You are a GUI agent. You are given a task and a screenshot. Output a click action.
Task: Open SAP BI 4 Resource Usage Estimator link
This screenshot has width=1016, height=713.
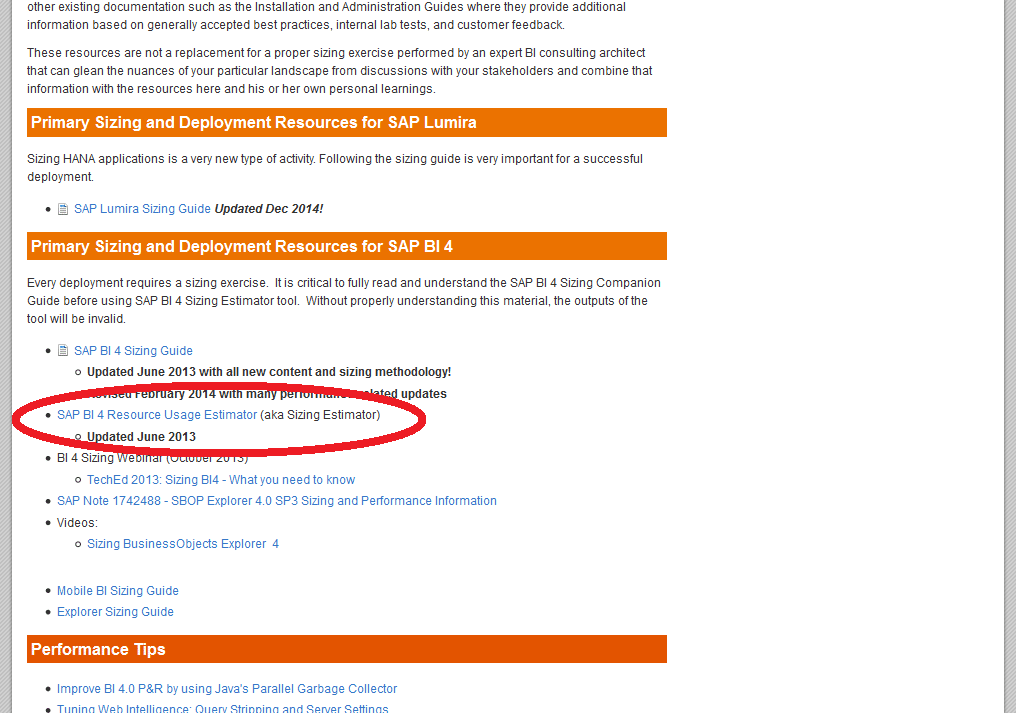pos(157,415)
